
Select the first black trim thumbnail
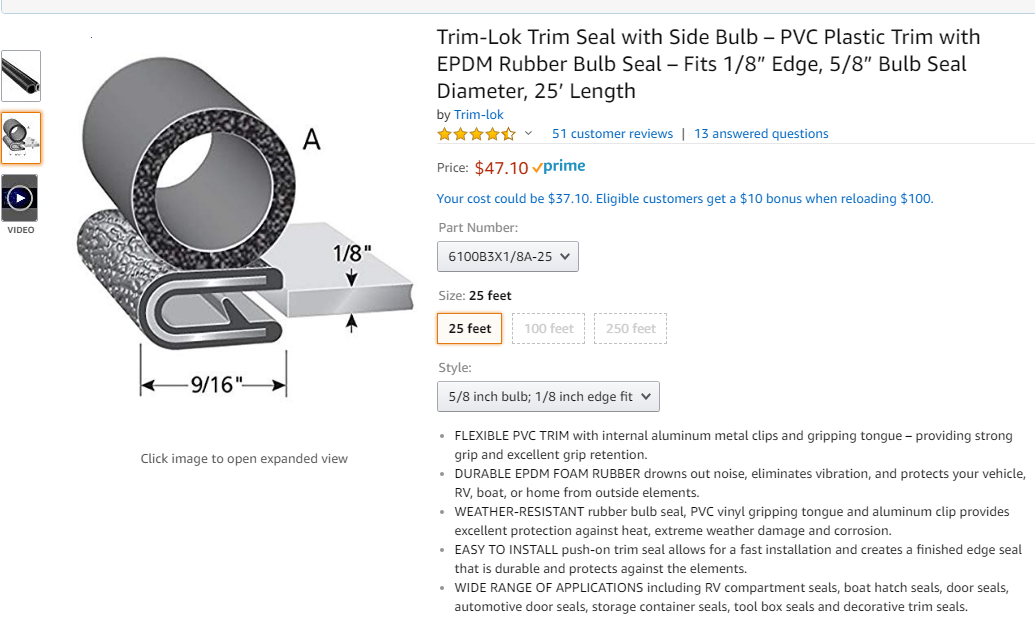(x=21, y=76)
